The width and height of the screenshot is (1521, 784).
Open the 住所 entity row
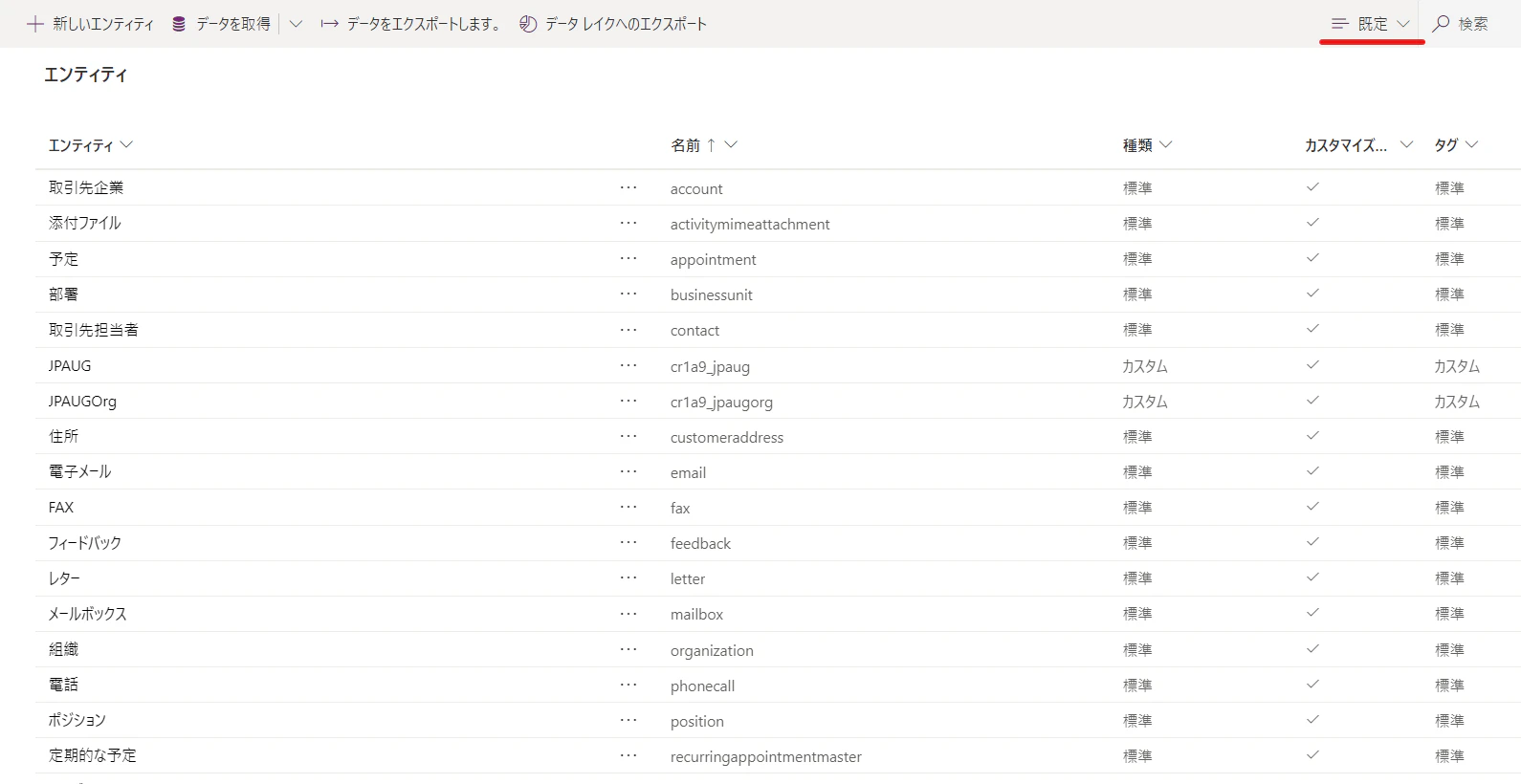pos(778,436)
